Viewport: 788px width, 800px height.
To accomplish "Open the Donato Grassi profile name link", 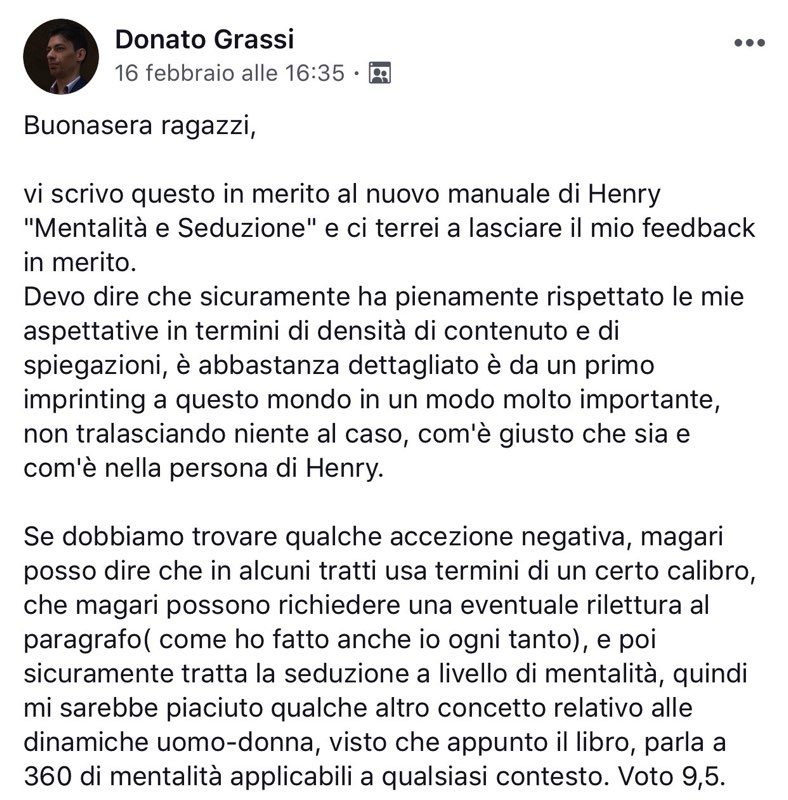I will 205,39.
